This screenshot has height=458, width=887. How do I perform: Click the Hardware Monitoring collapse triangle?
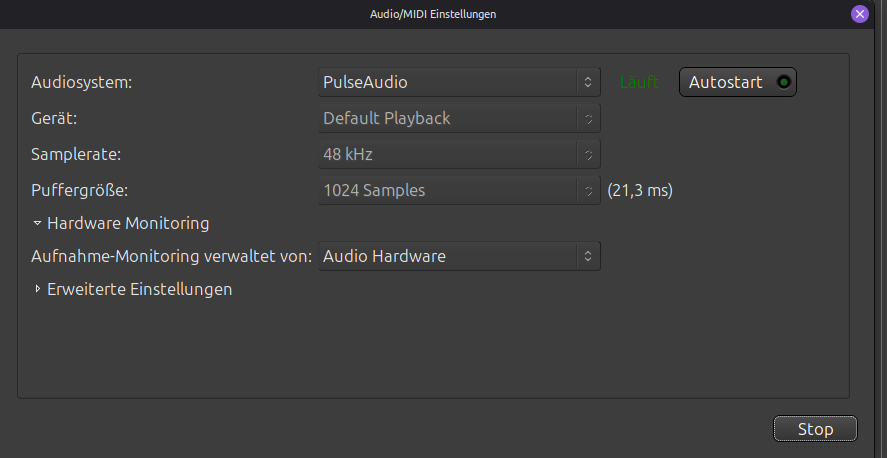coord(37,224)
